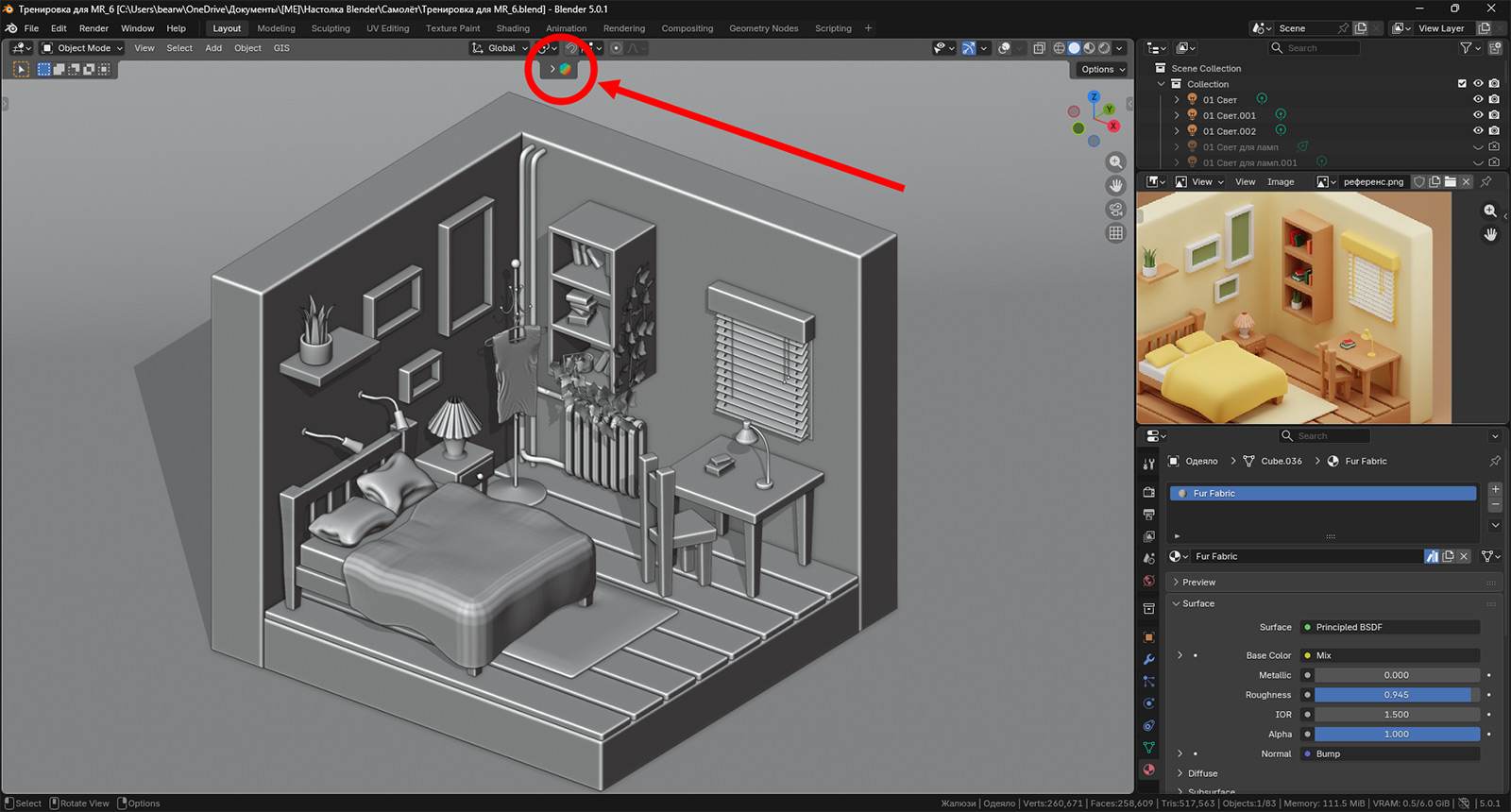Uncheck the Collection exclude checkbox

click(x=1462, y=84)
